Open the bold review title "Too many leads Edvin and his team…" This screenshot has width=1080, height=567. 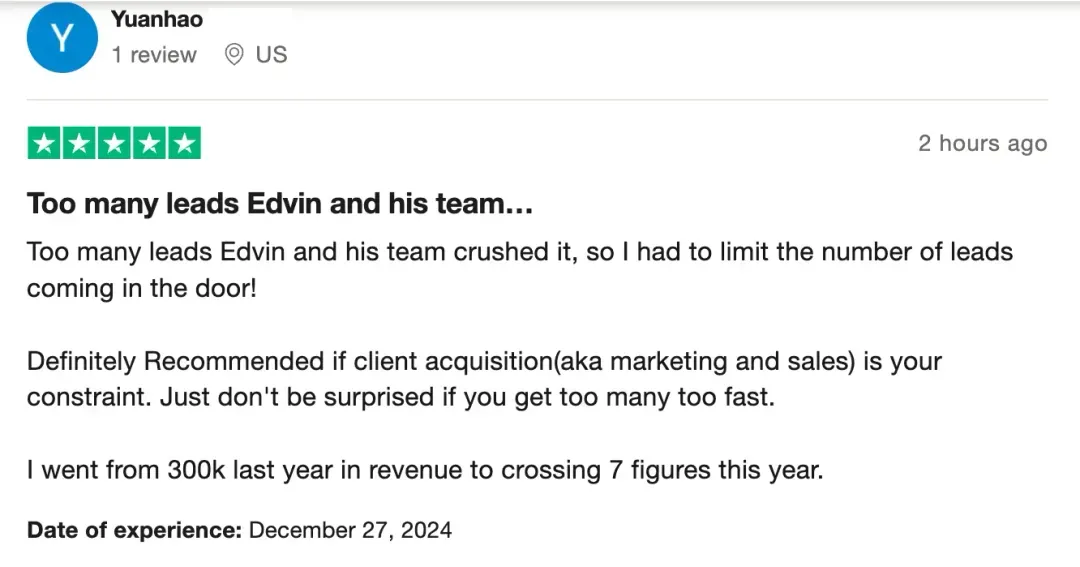(x=280, y=204)
